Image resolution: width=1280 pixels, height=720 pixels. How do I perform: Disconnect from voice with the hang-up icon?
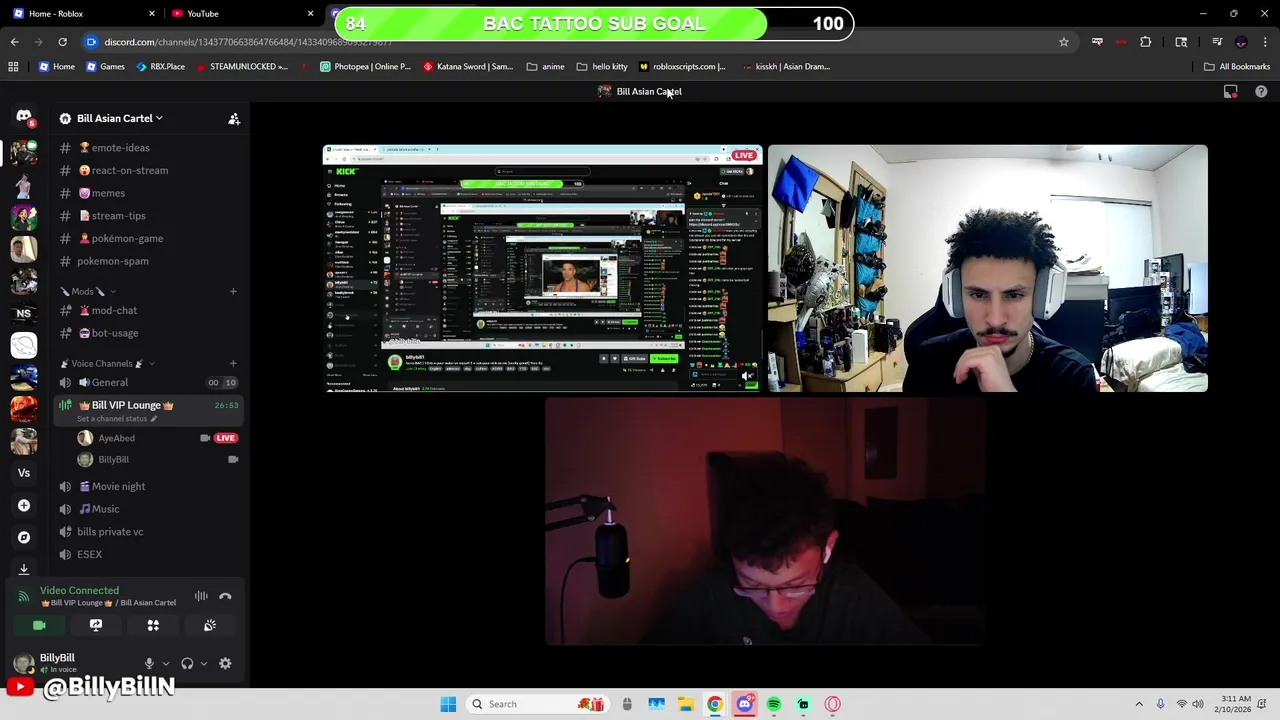pos(225,596)
